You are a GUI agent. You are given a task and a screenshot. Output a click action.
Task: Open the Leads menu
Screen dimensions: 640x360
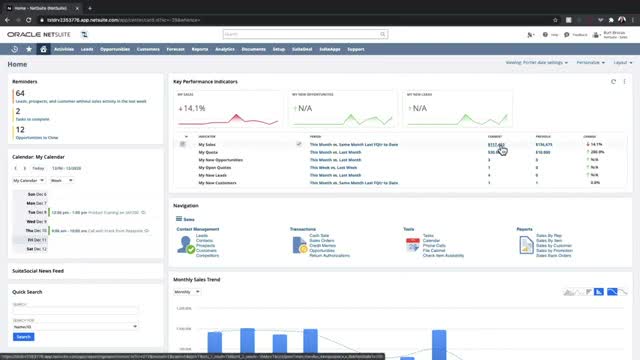pos(87,49)
